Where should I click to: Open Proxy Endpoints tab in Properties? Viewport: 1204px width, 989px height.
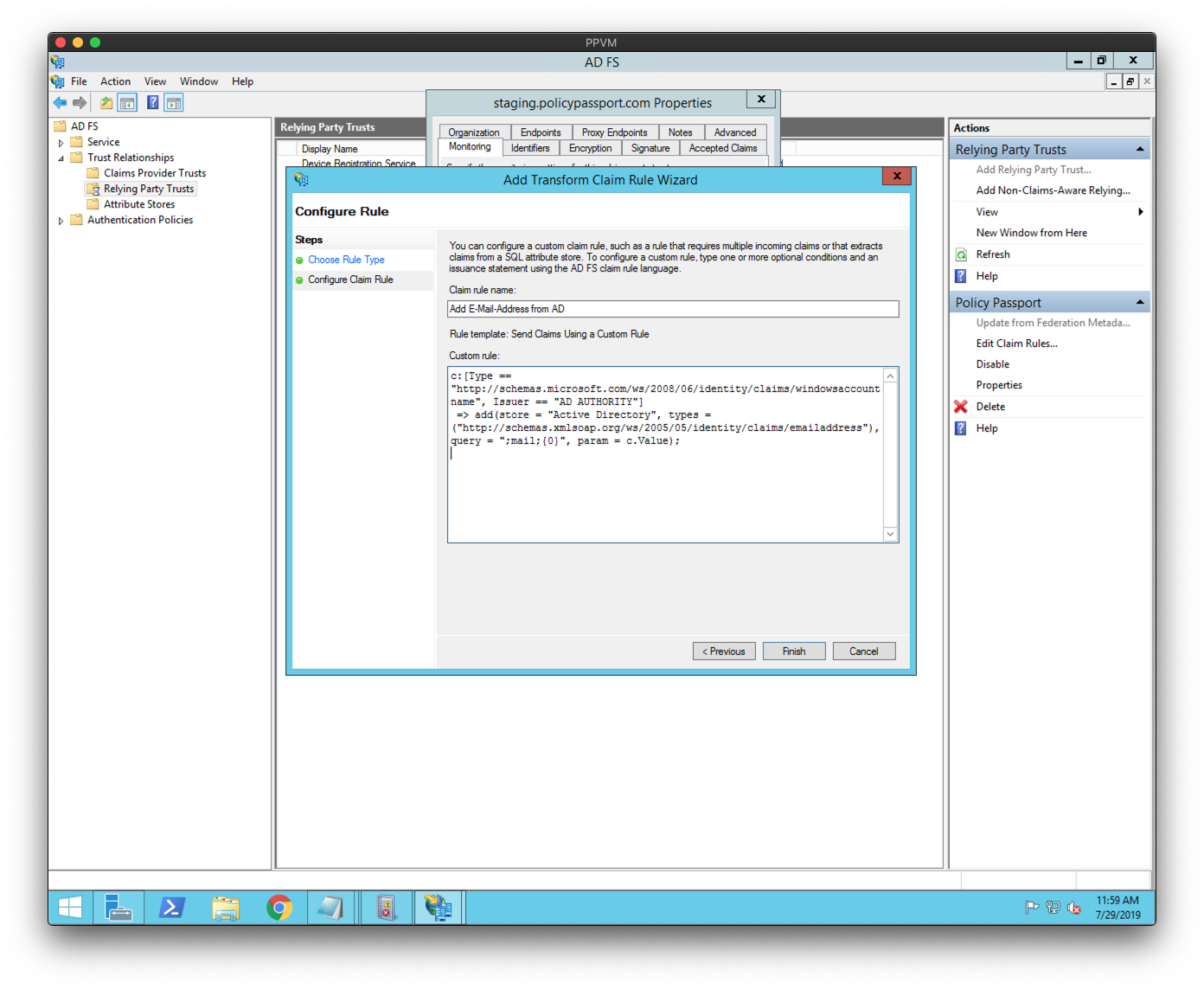pyautogui.click(x=614, y=132)
